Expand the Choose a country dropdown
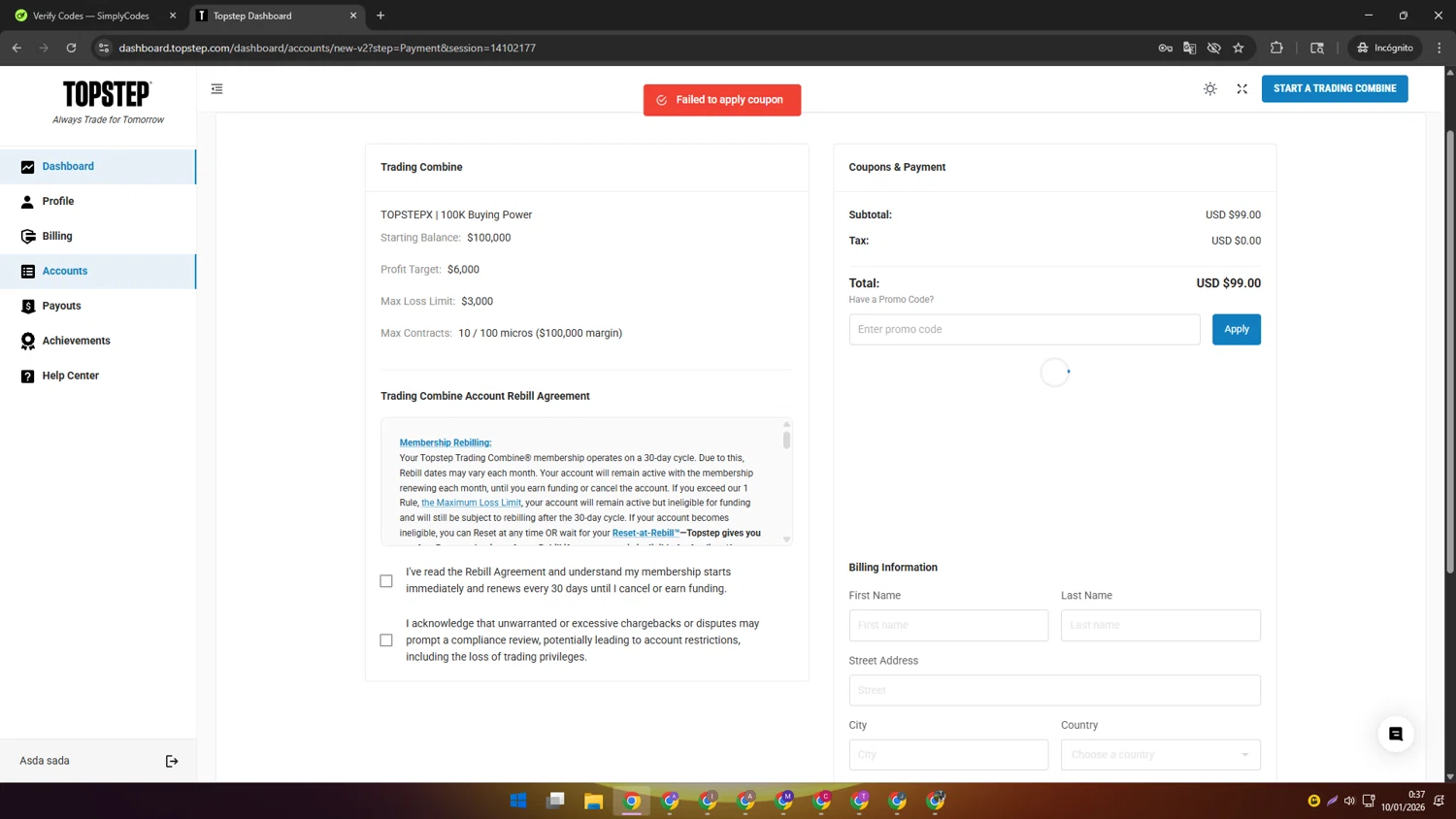This screenshot has height=819, width=1456. pos(1161,755)
